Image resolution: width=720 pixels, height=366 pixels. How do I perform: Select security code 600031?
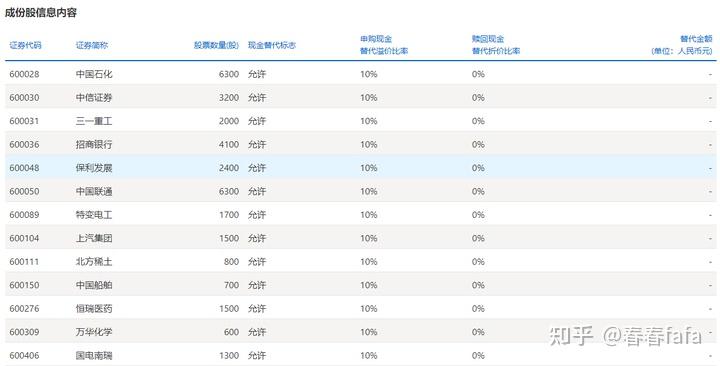click(24, 121)
